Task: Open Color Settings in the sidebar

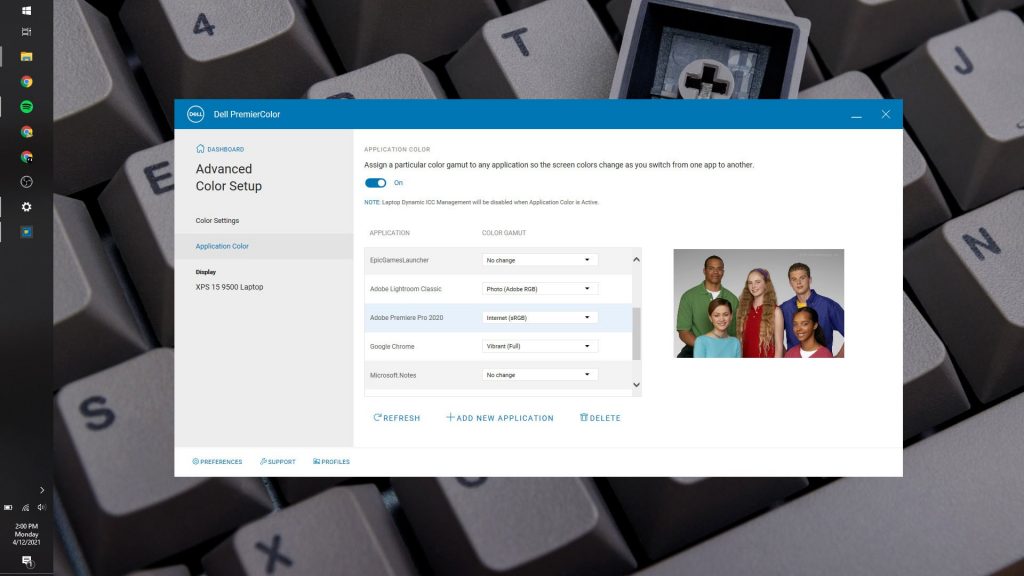Action: (x=217, y=221)
